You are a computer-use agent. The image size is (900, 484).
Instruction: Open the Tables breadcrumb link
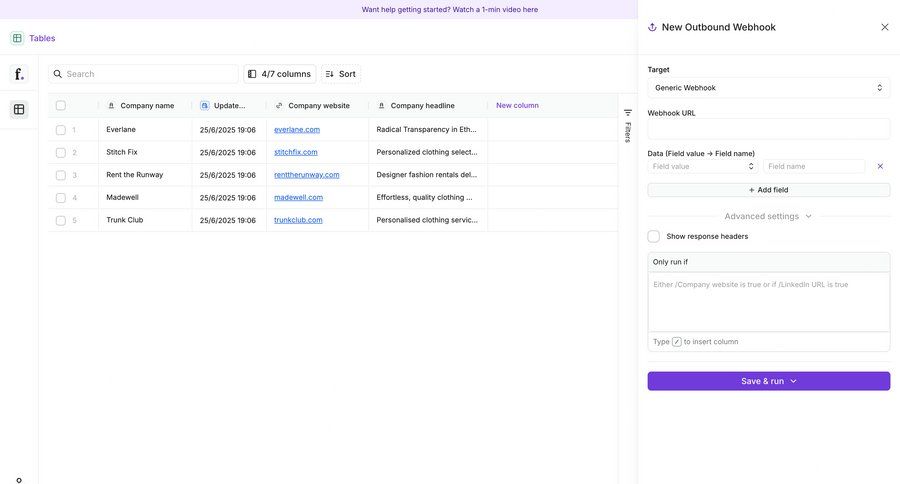pyautogui.click(x=42, y=38)
